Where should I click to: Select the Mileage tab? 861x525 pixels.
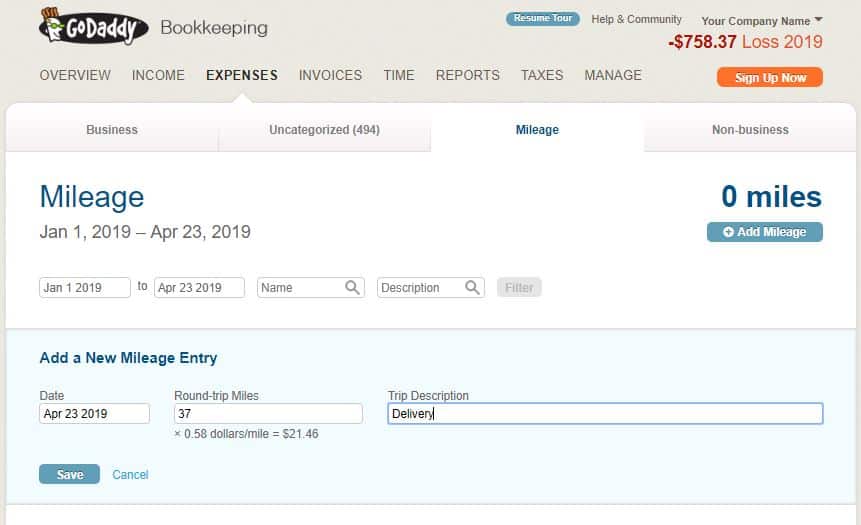click(x=537, y=130)
